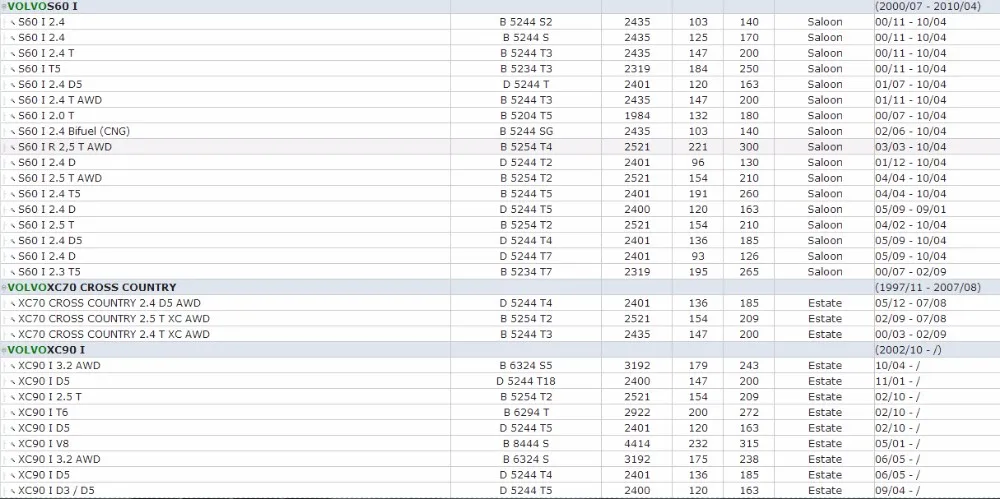Select the S60 I 2.4 T5 row
This screenshot has height=499, width=1000.
point(500,194)
